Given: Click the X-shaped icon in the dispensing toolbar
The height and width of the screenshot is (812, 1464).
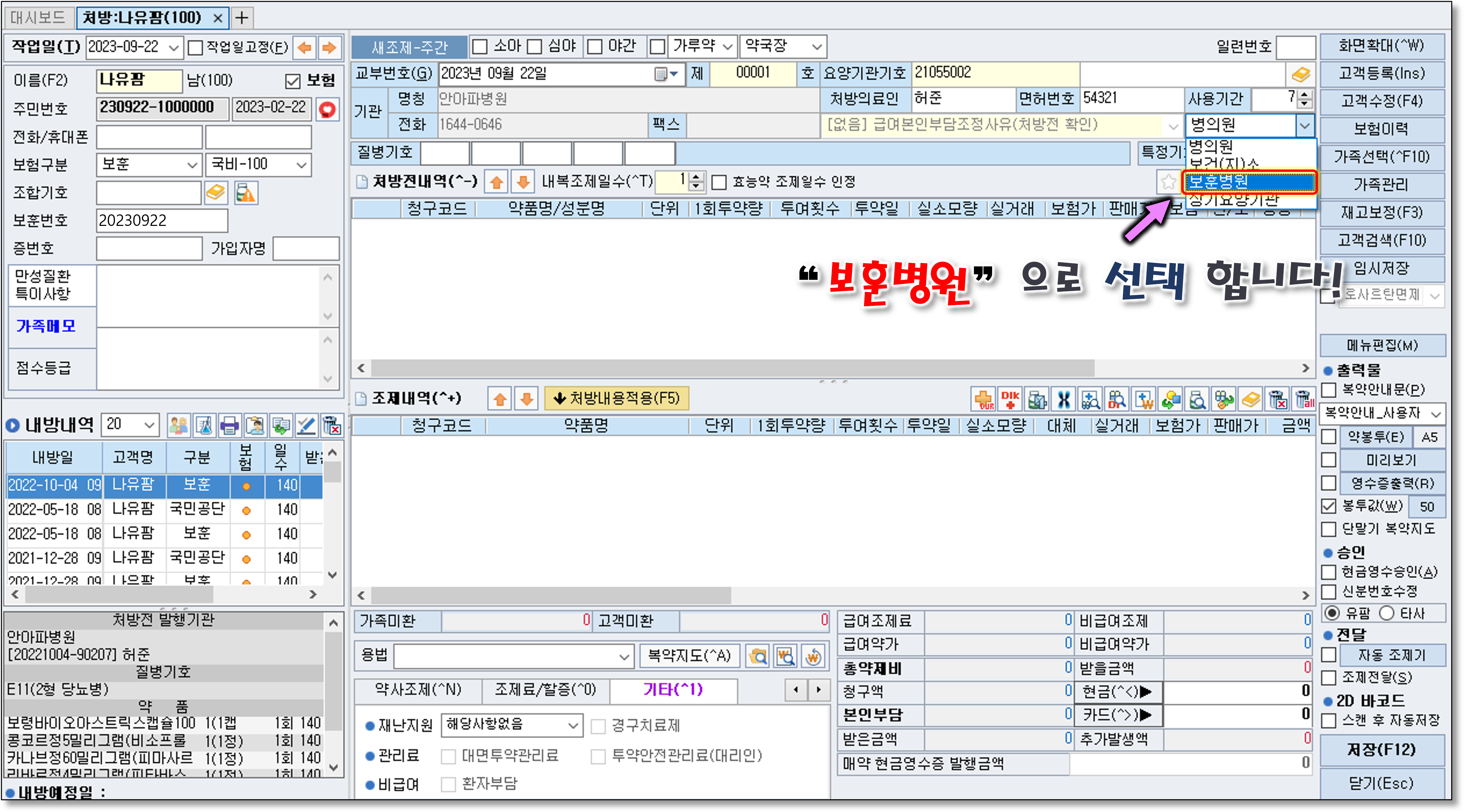Looking at the screenshot, I should (1063, 399).
